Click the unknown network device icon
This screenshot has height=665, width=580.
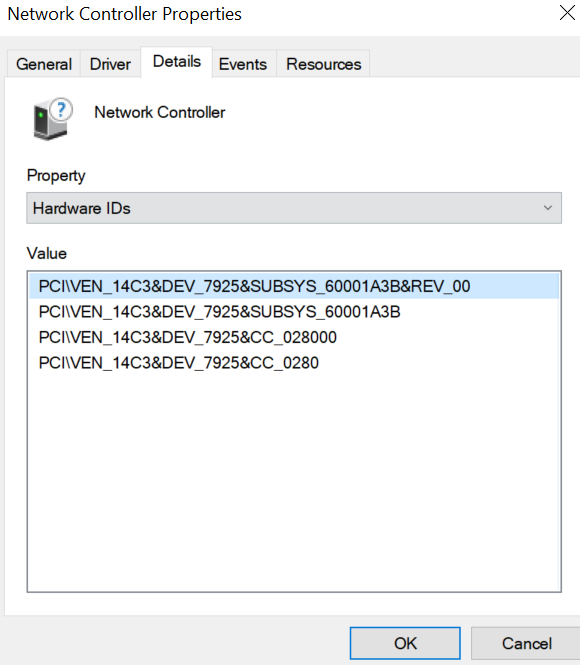click(52, 119)
